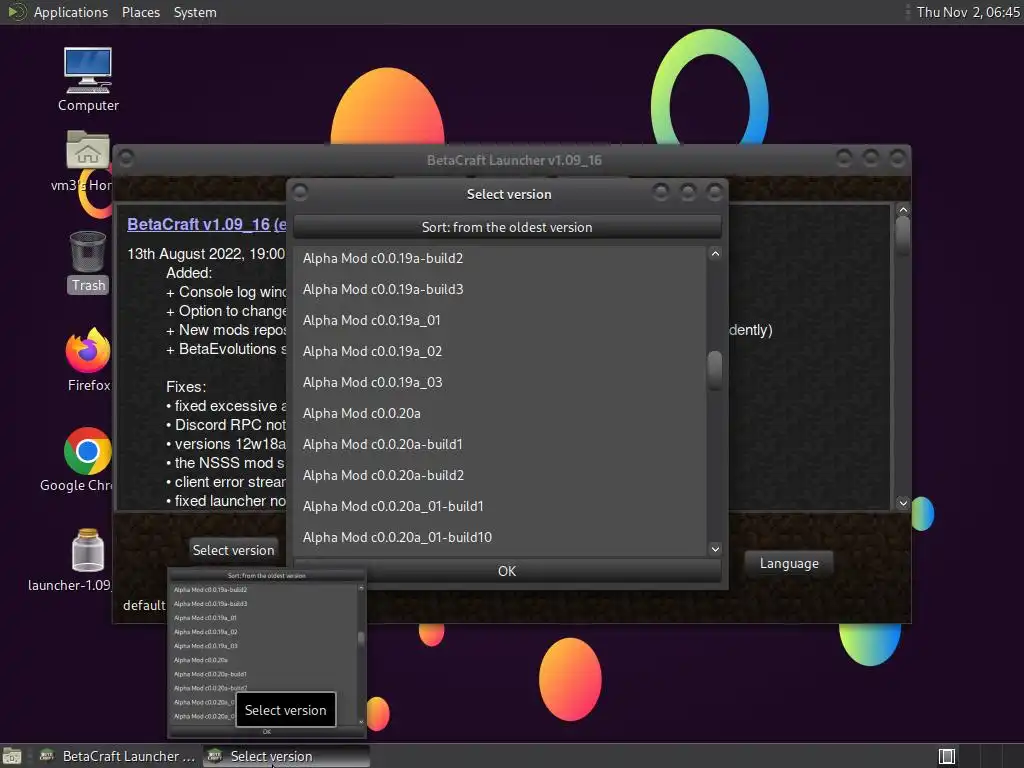Switch to BetaCraft Launcher taskbar entry
The height and width of the screenshot is (768, 1024).
[118, 756]
